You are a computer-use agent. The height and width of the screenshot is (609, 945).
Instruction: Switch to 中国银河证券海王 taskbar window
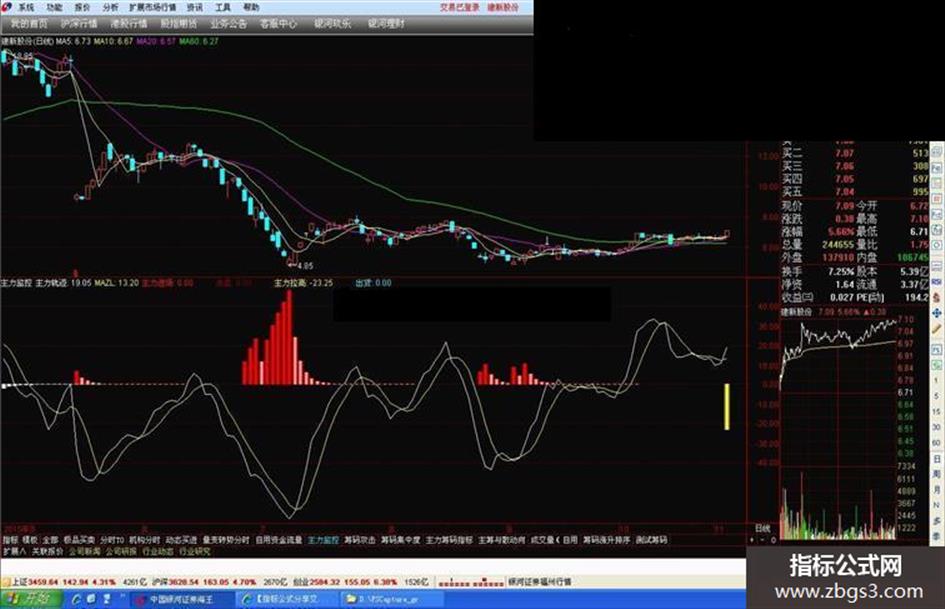[181, 599]
